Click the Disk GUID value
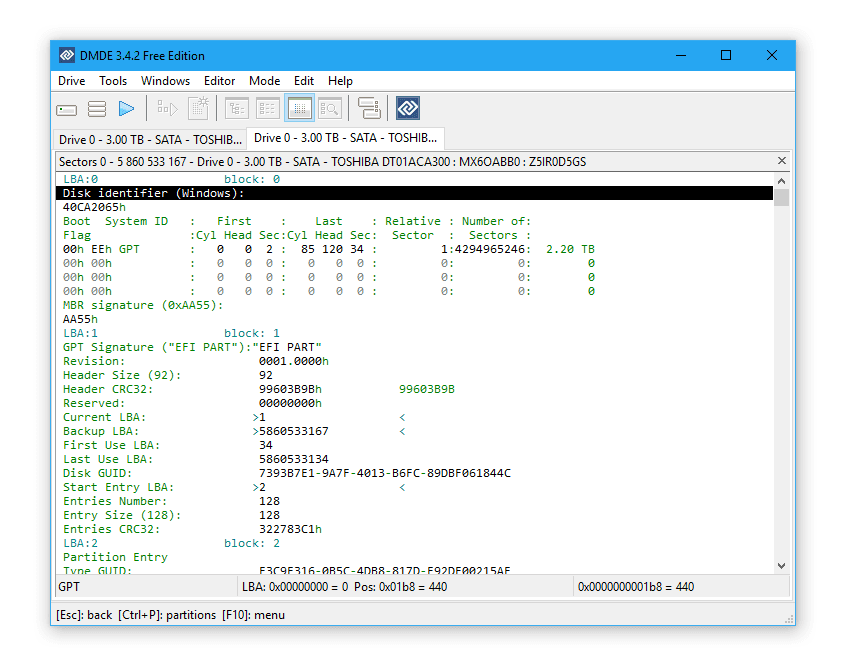This screenshot has width=854, height=670. click(385, 473)
